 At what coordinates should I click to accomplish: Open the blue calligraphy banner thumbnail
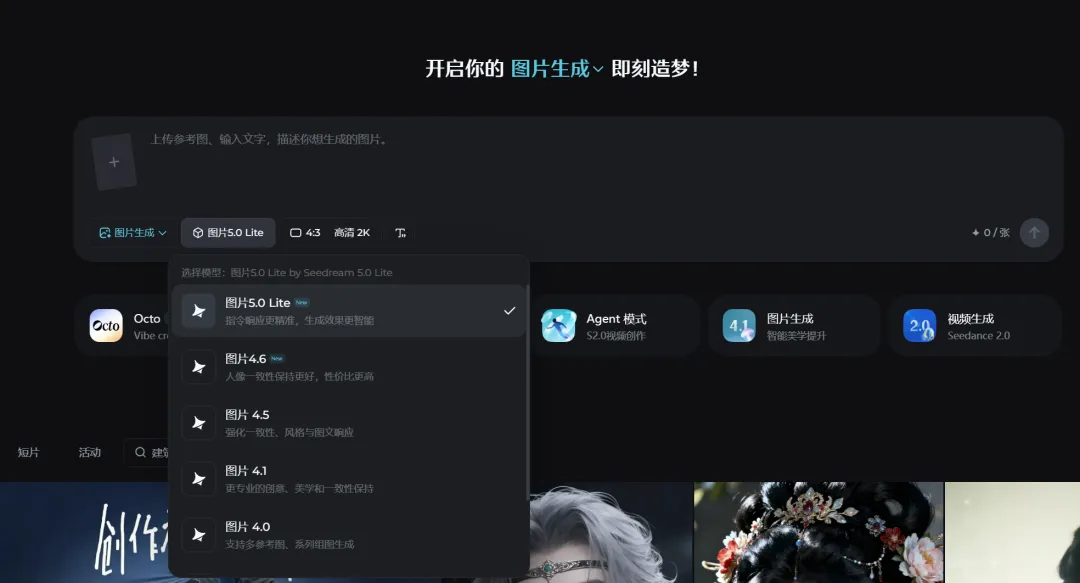point(84,533)
